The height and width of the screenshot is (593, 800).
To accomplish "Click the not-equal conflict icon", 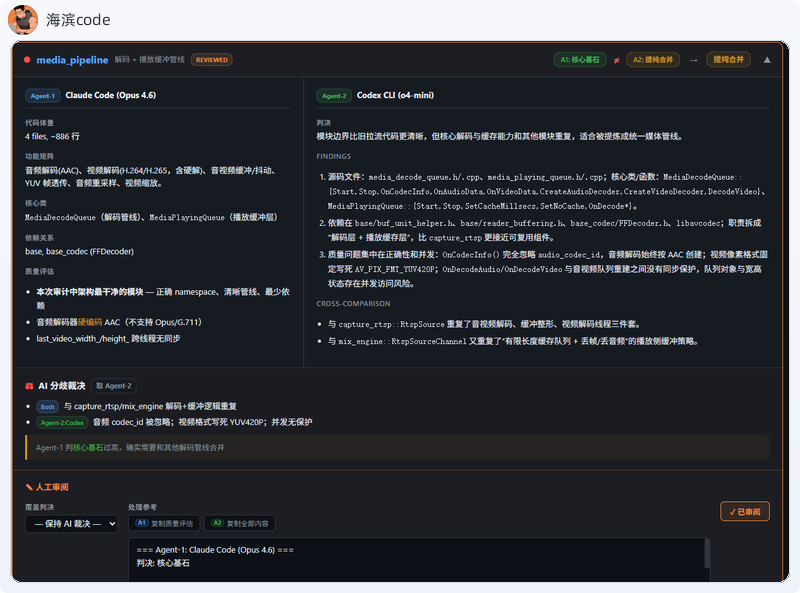I will pos(616,60).
